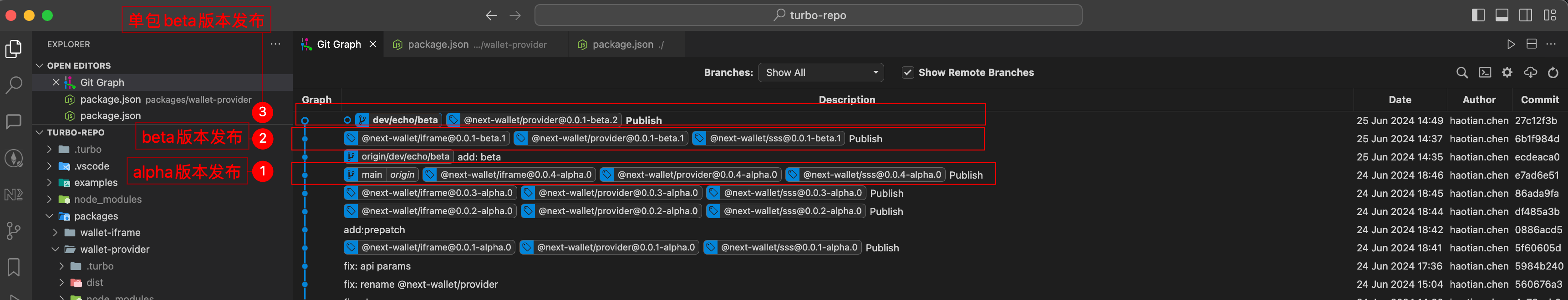Split the editor with the split icon
The image size is (1568, 300).
1532,45
